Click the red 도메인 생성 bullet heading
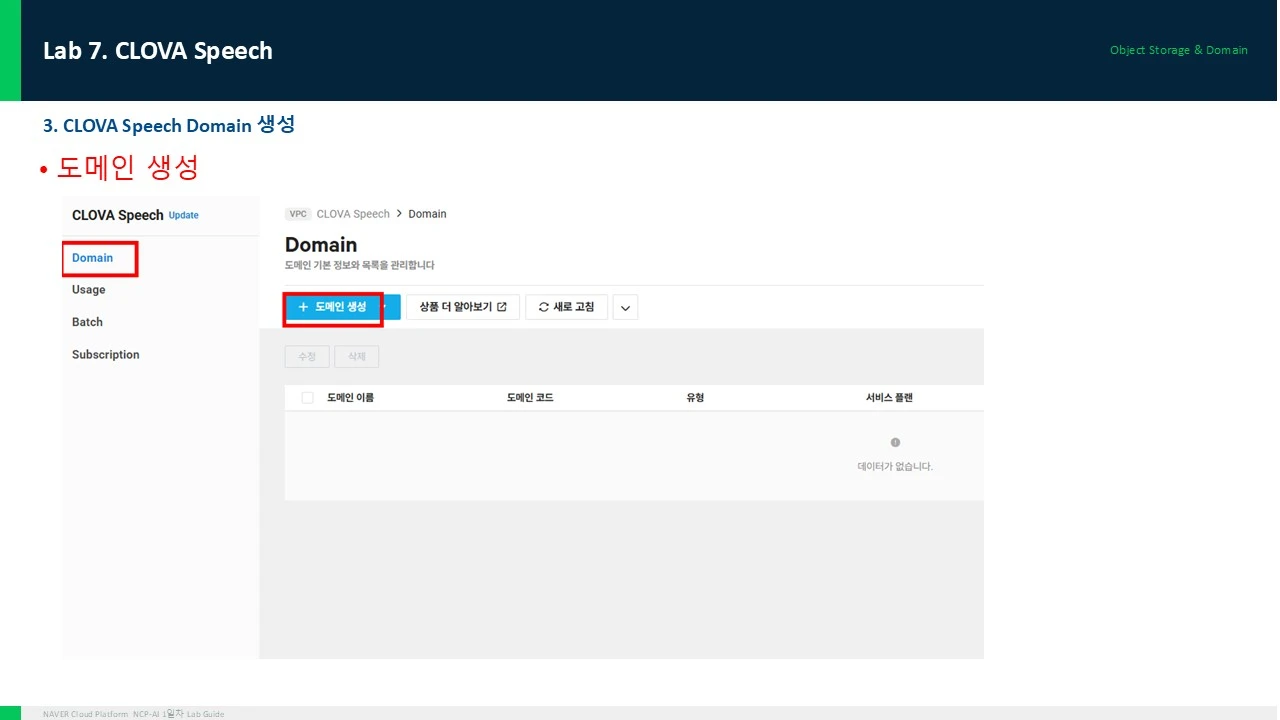 click(x=128, y=168)
